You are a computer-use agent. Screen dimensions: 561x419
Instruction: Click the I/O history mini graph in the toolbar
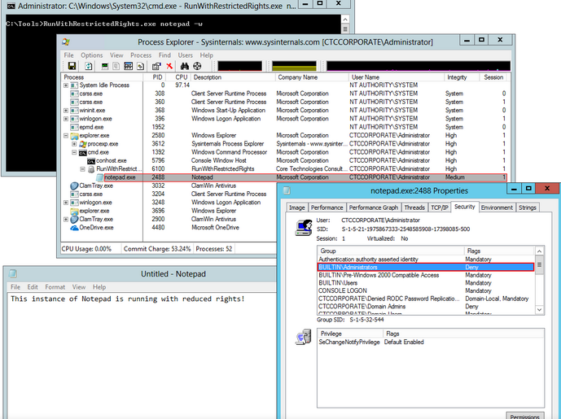point(418,66)
